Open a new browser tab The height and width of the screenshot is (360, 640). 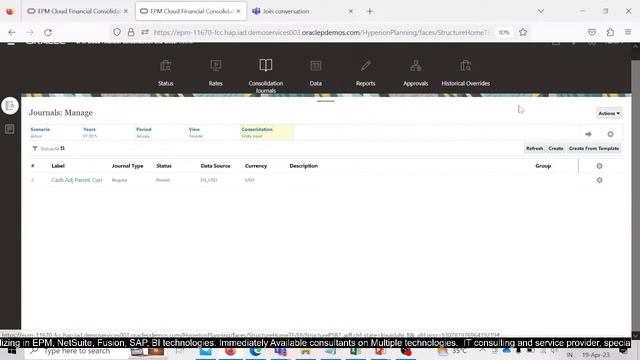click(370, 11)
